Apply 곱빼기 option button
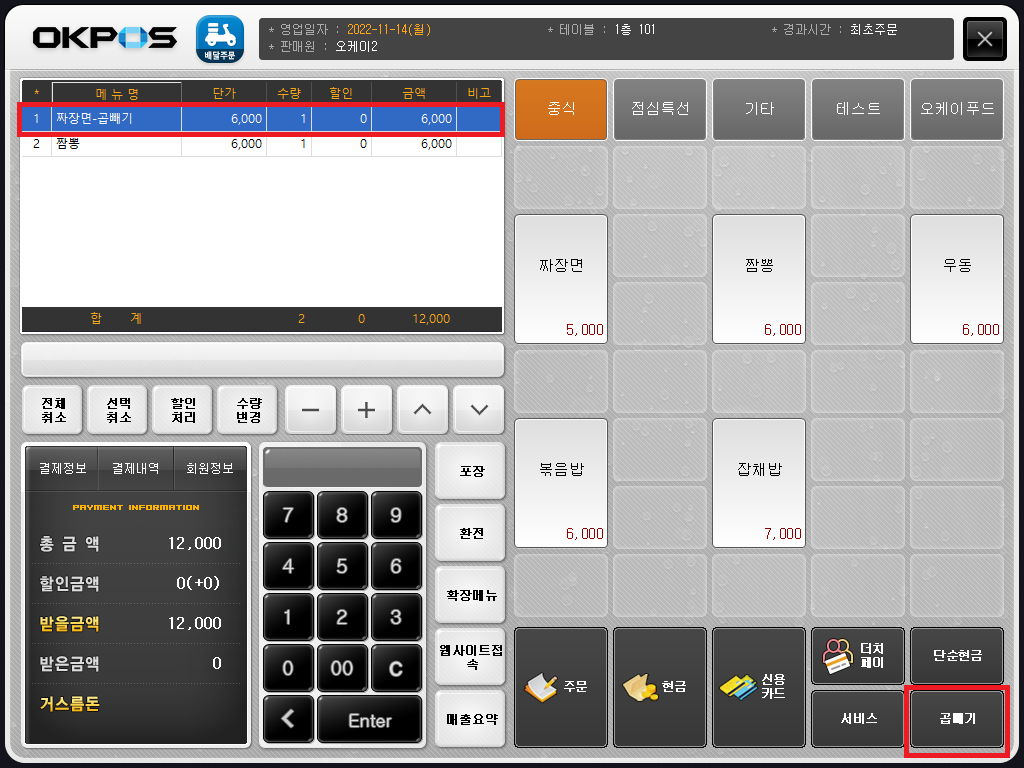Viewport: 1024px width, 768px height. point(956,719)
